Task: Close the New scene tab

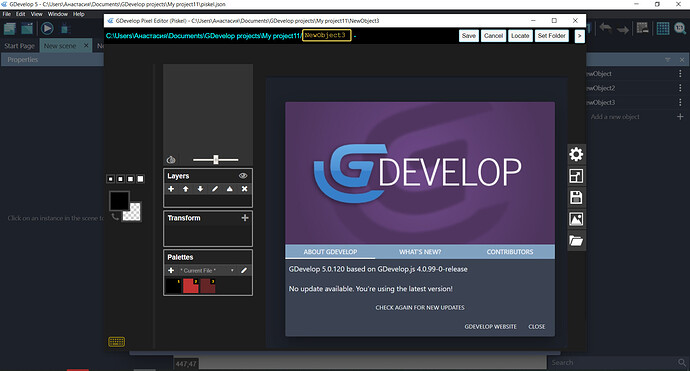Action: (86, 45)
